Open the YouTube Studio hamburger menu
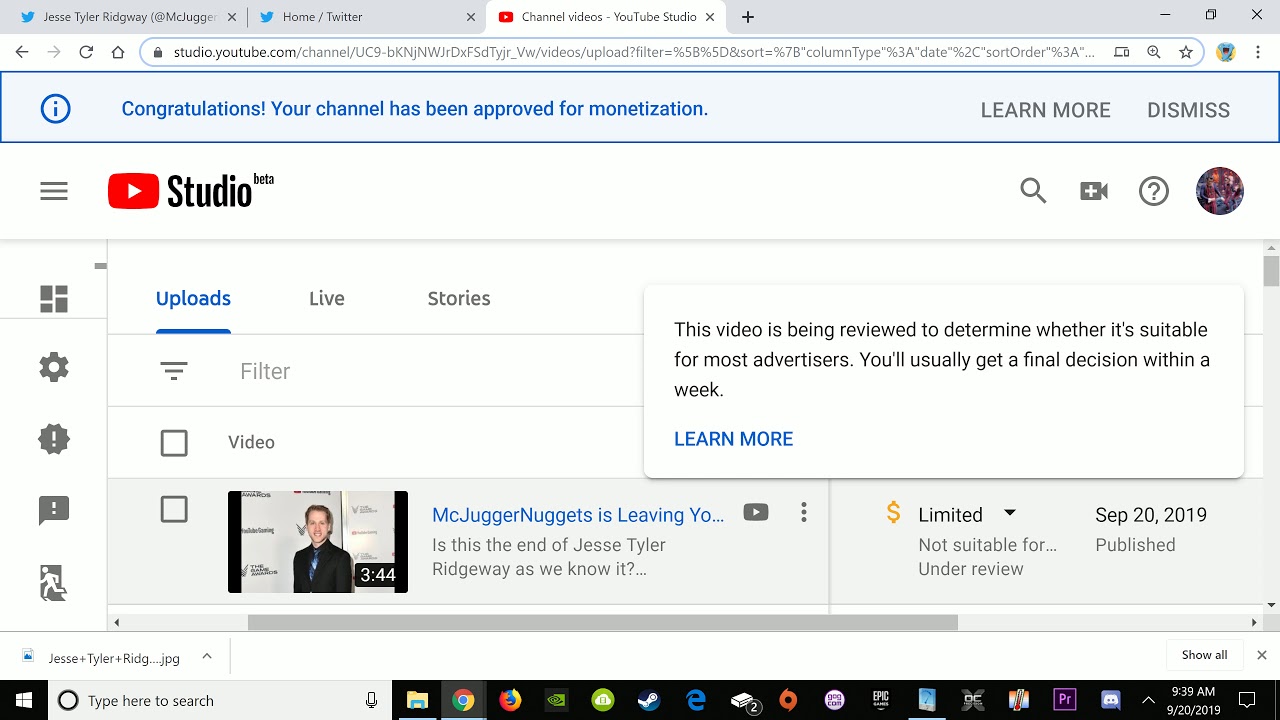The width and height of the screenshot is (1280, 720). (54, 191)
